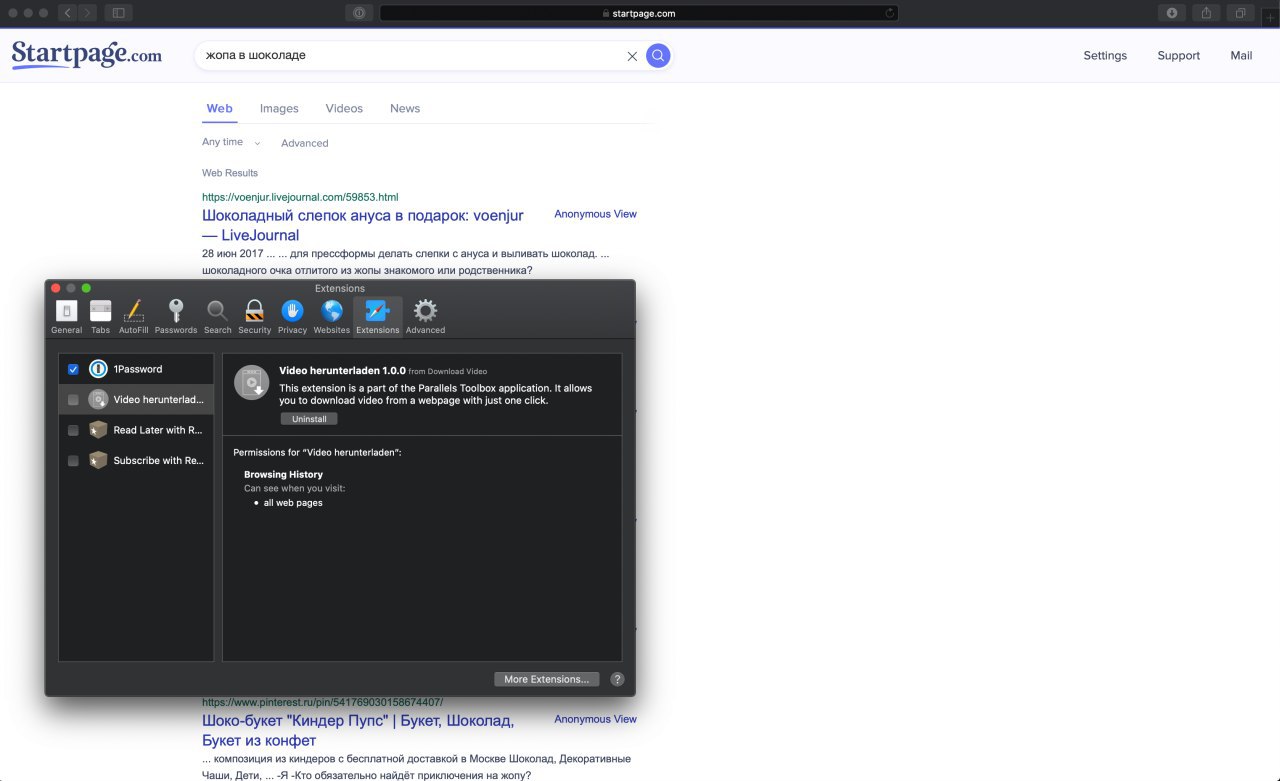Viewport: 1280px width, 781px height.
Task: Open Startpage Mail
Action: tap(1241, 56)
